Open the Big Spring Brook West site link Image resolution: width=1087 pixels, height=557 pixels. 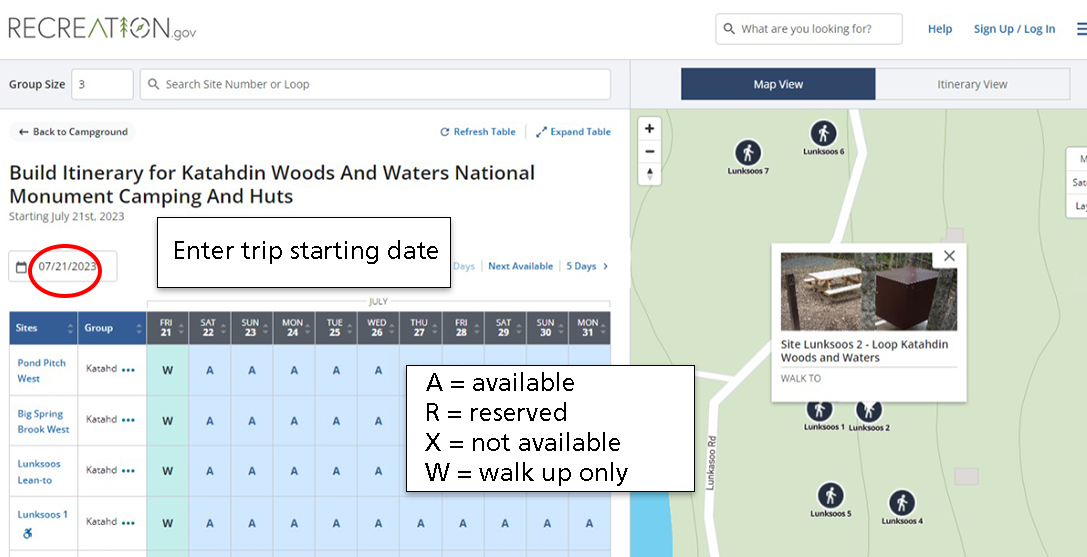tap(43, 421)
